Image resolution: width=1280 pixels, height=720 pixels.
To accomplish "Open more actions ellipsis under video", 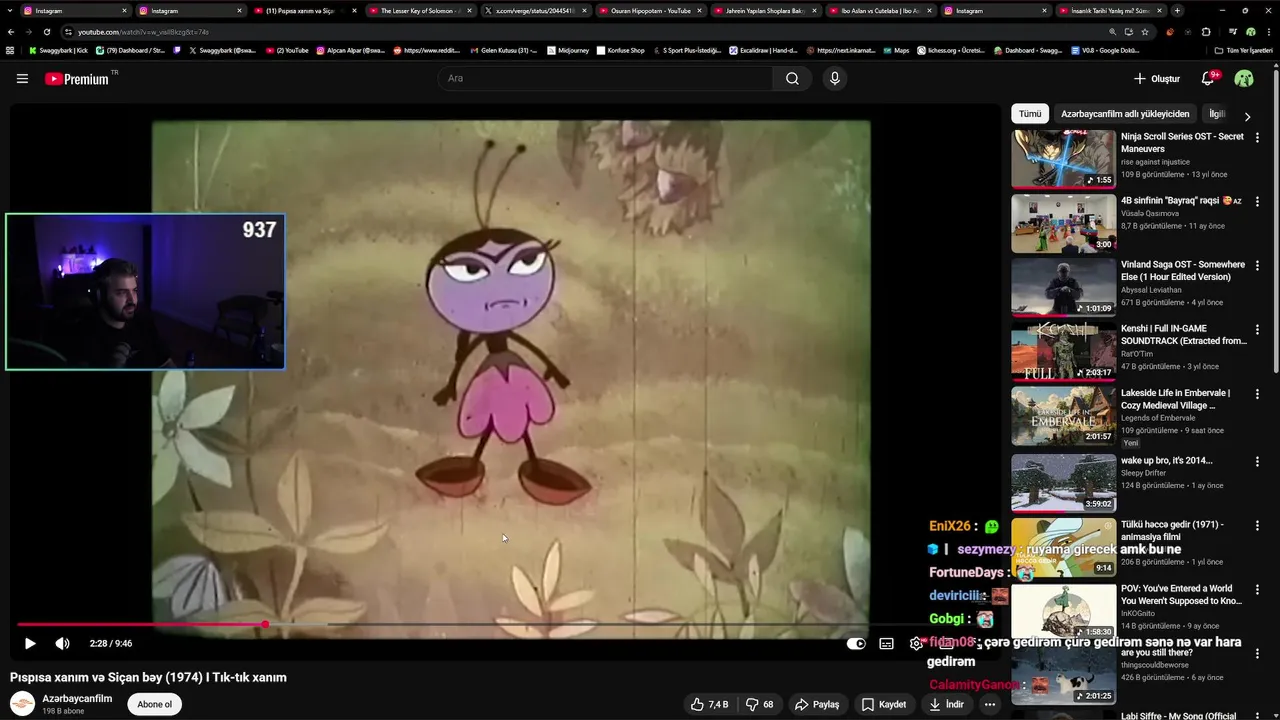I will tap(990, 704).
